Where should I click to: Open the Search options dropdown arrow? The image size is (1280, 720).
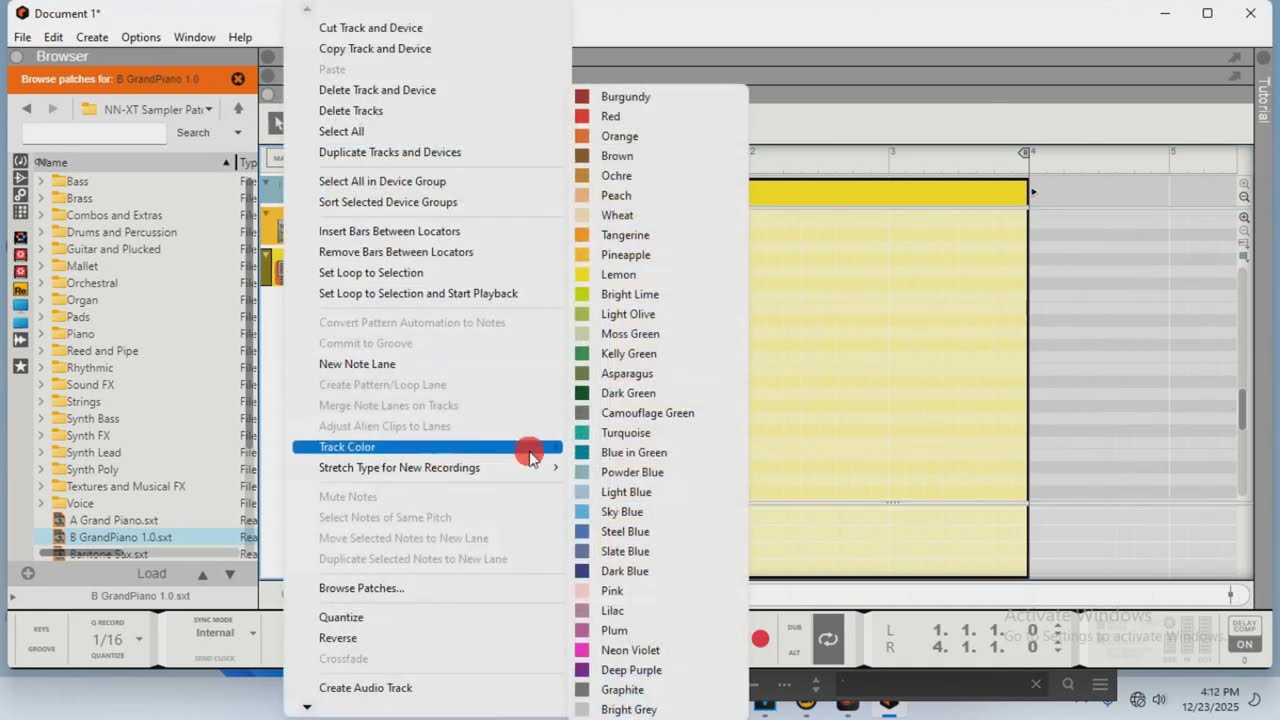(238, 133)
